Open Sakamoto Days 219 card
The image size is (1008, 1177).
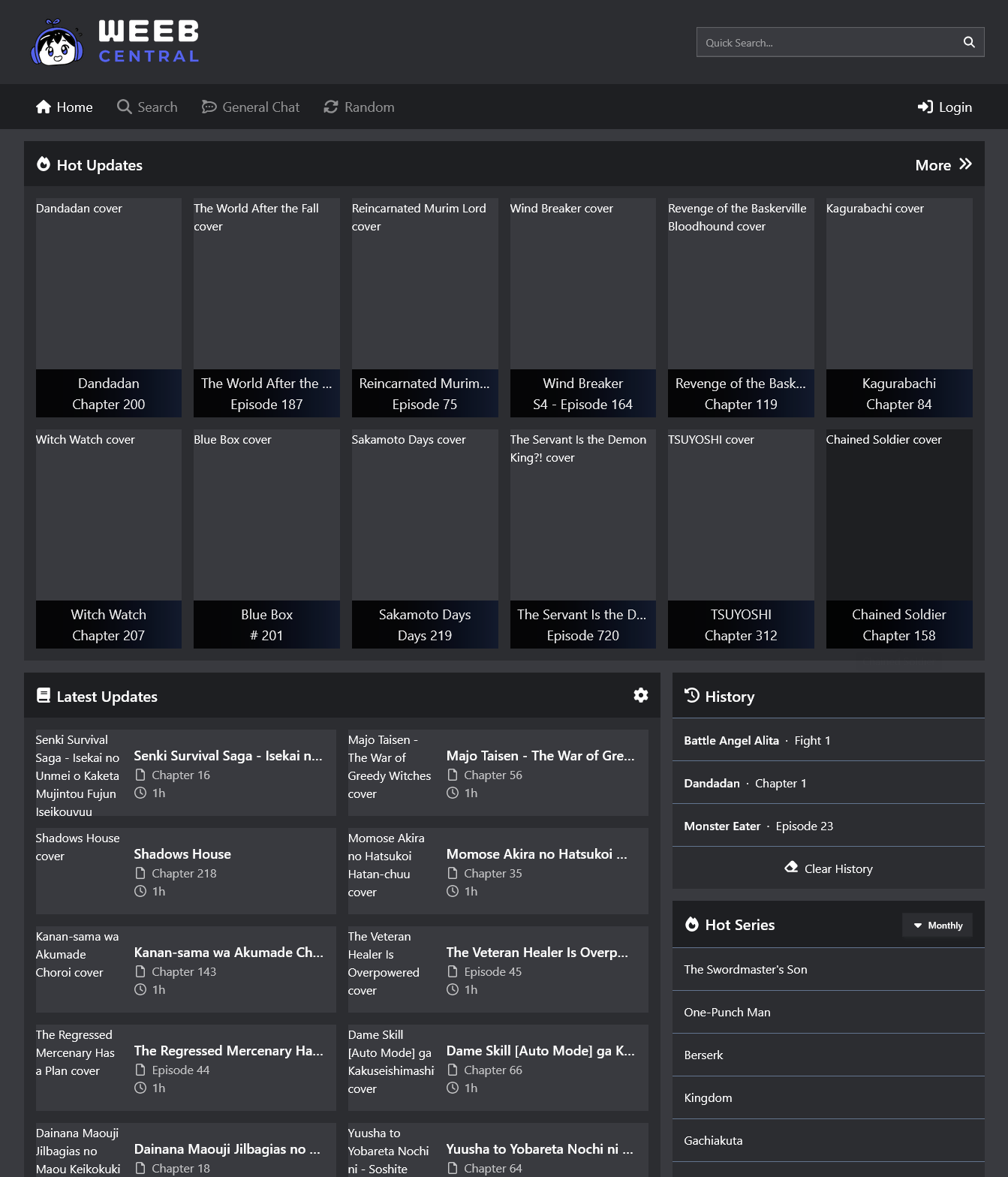pos(425,539)
